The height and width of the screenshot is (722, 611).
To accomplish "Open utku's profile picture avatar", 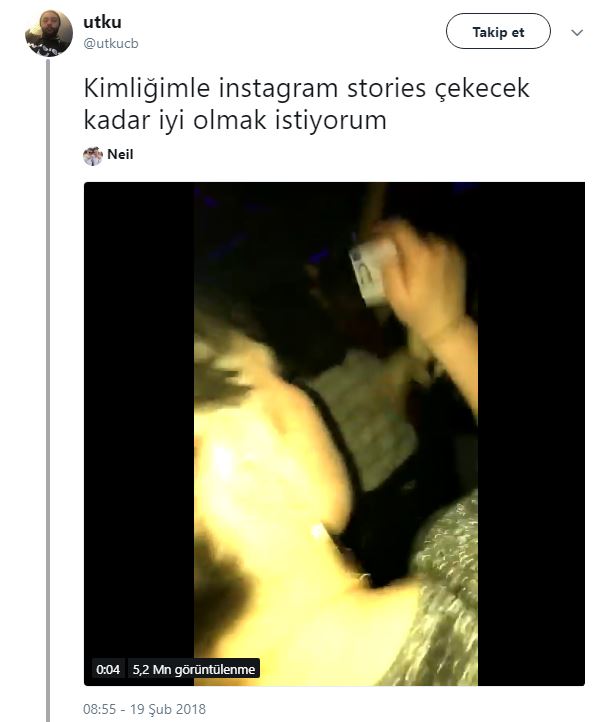I will coord(49,33).
